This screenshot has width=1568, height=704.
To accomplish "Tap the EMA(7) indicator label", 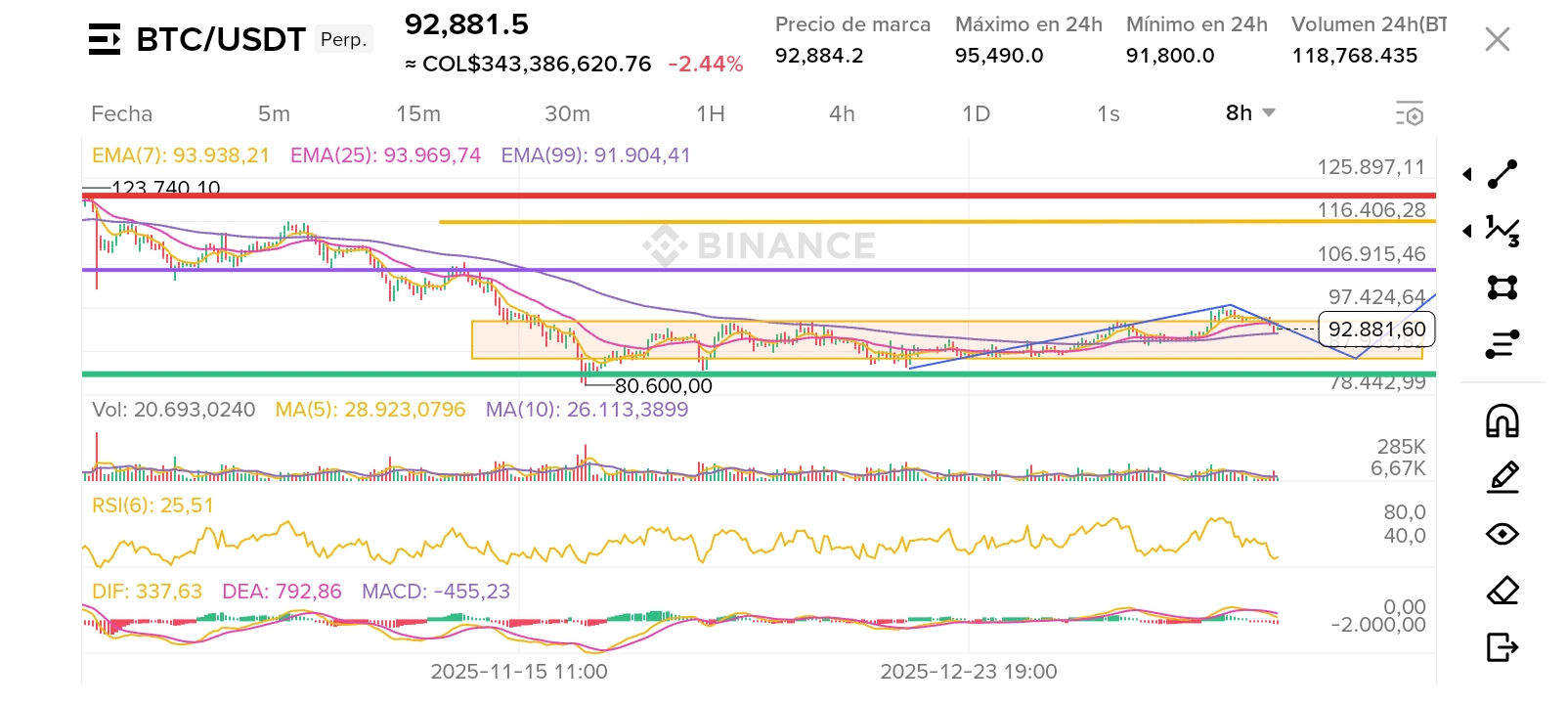I will tap(180, 155).
